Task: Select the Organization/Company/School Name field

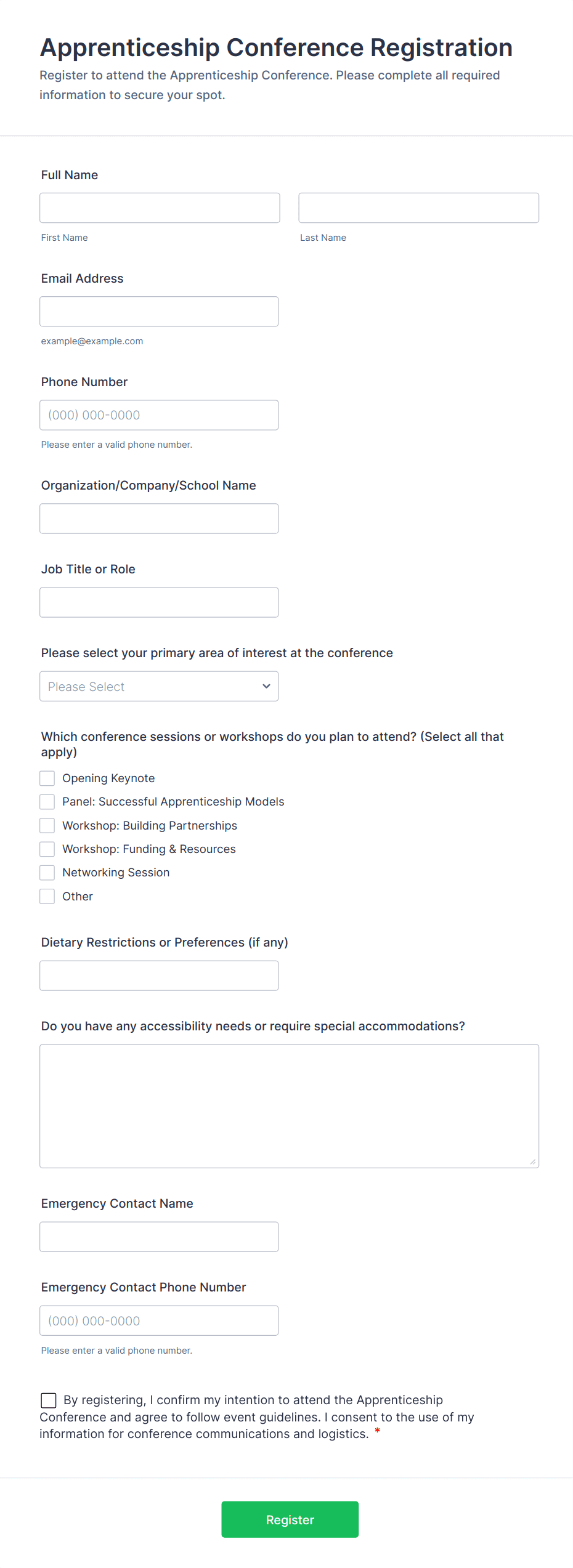Action: pyautogui.click(x=159, y=519)
